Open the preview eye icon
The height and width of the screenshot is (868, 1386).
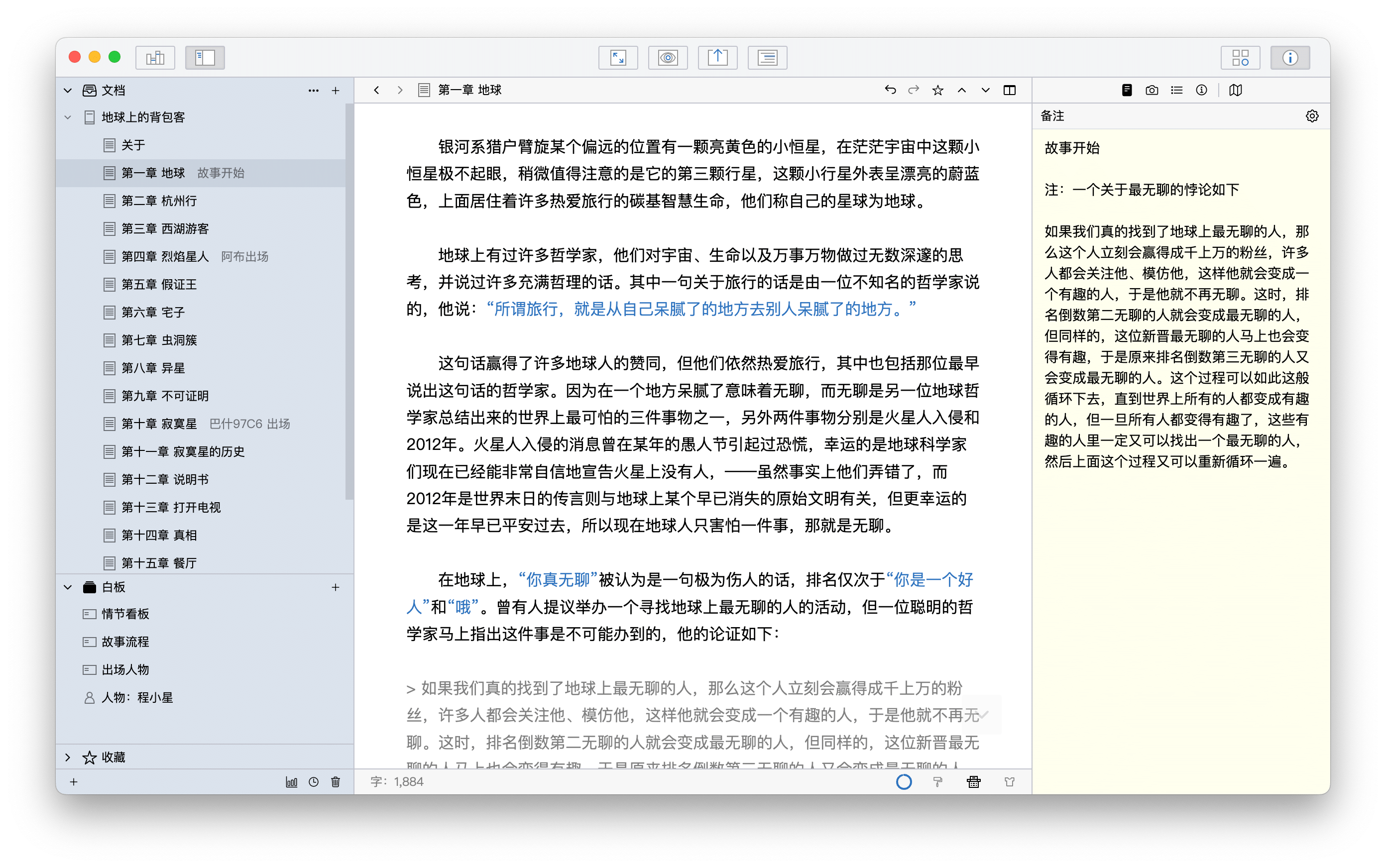point(668,57)
